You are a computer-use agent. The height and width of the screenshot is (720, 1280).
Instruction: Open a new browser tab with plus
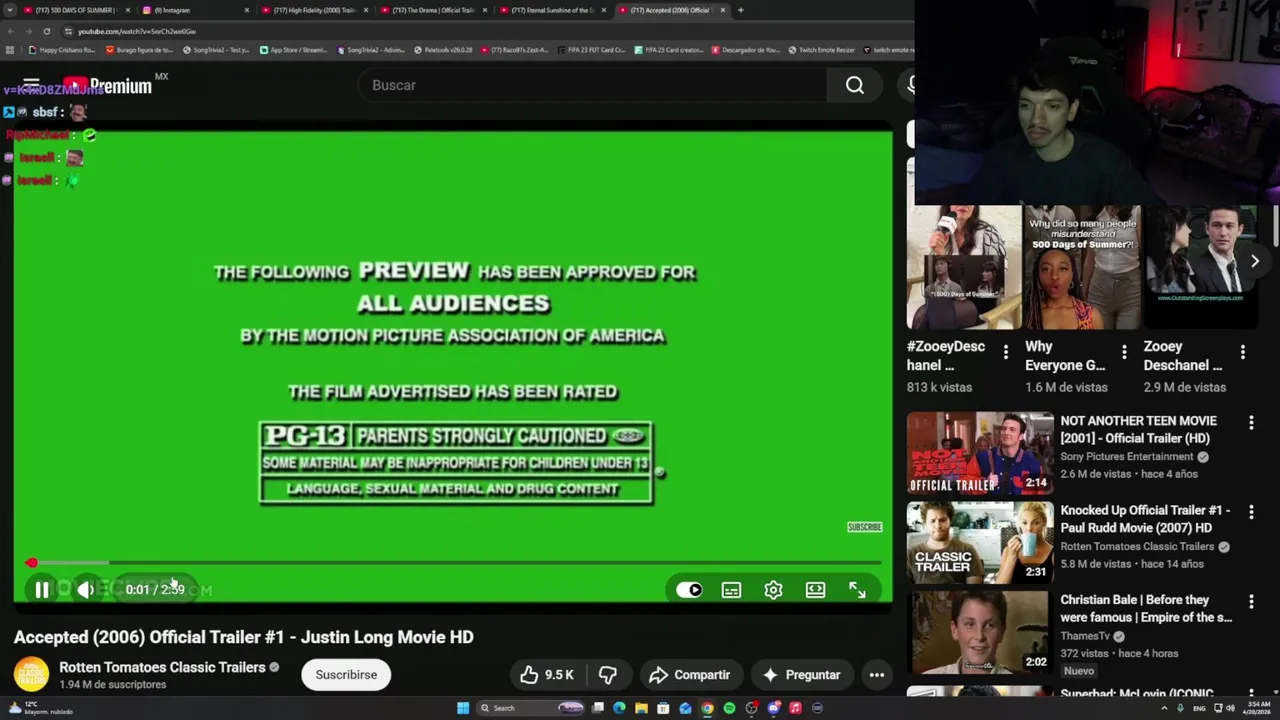click(x=740, y=10)
